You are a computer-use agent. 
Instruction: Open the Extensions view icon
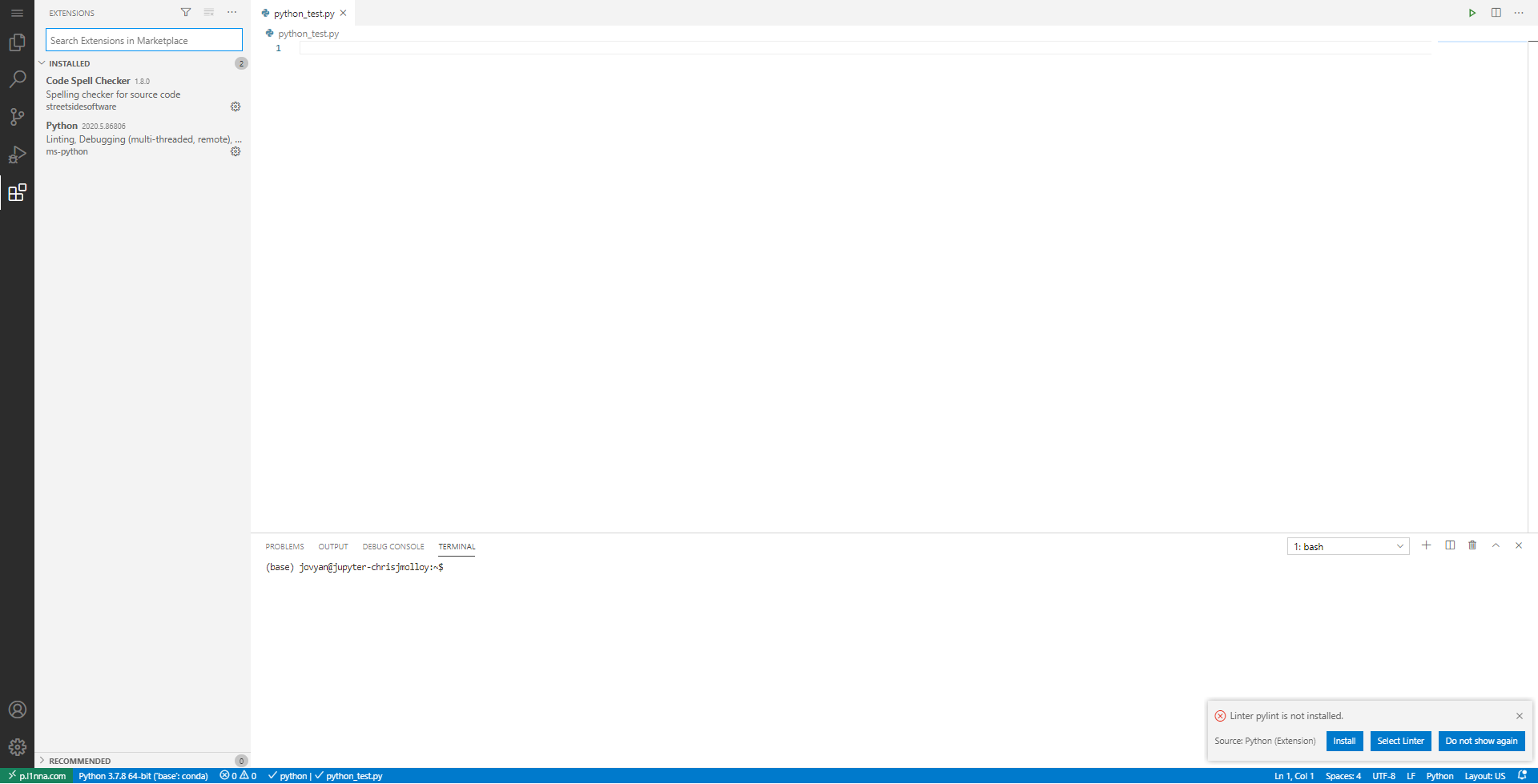(x=17, y=192)
